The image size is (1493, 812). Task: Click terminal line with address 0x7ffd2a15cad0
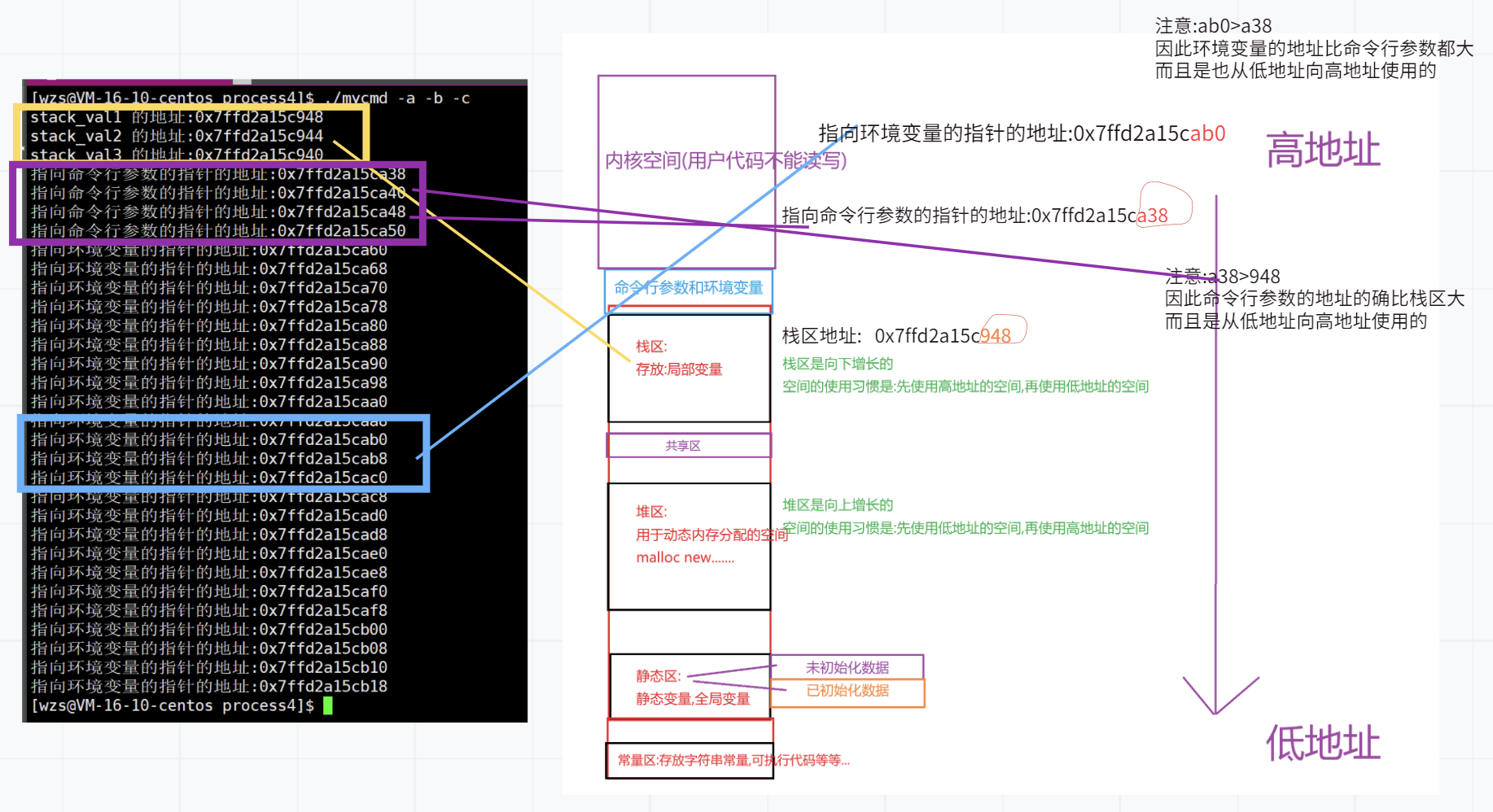tap(209, 516)
